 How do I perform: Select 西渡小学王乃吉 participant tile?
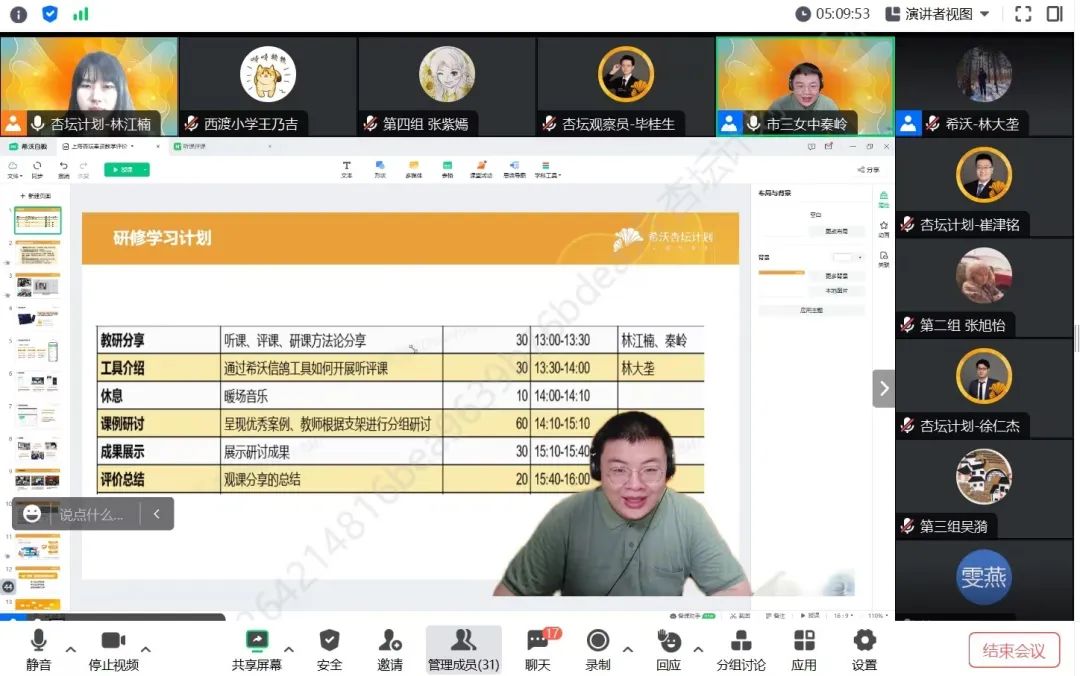click(268, 85)
